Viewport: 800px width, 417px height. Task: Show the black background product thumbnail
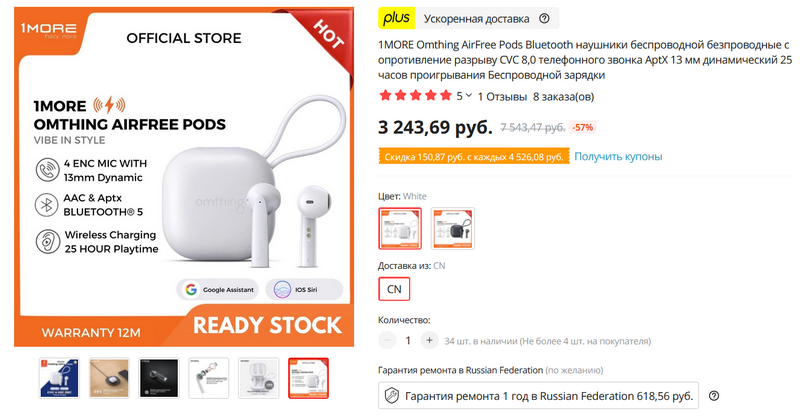tap(159, 378)
